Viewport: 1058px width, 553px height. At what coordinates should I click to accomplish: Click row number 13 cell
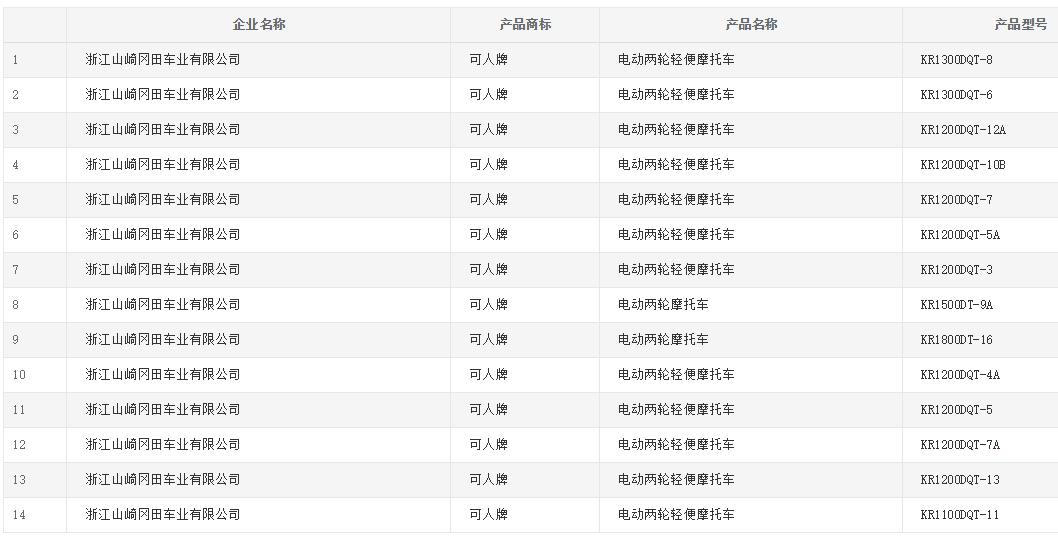pyautogui.click(x=35, y=481)
